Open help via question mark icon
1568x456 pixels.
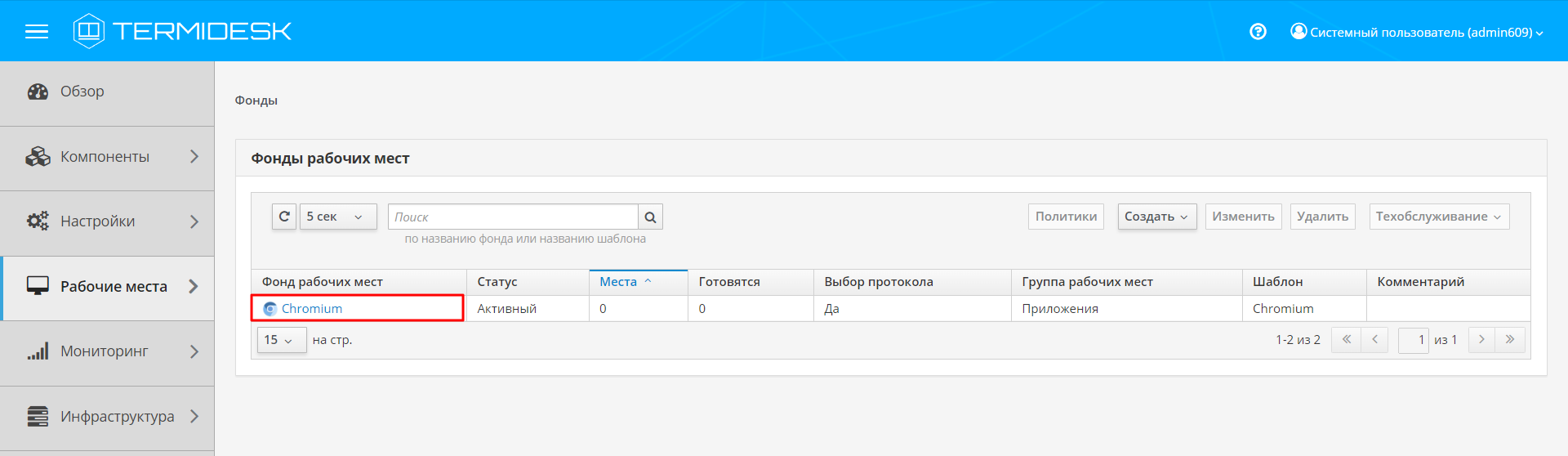click(x=1258, y=32)
